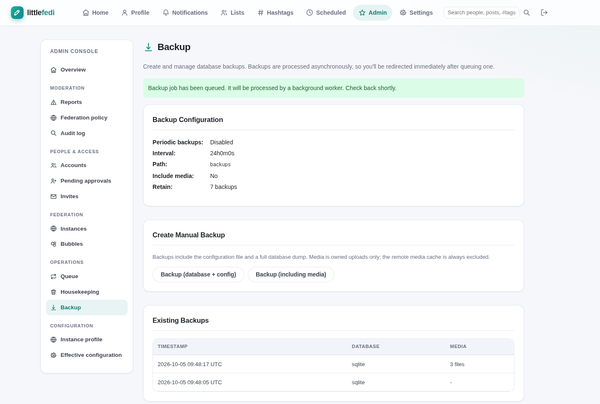The width and height of the screenshot is (600, 404).
Task: Focus the search people, posts, #tags field
Action: coord(481,13)
